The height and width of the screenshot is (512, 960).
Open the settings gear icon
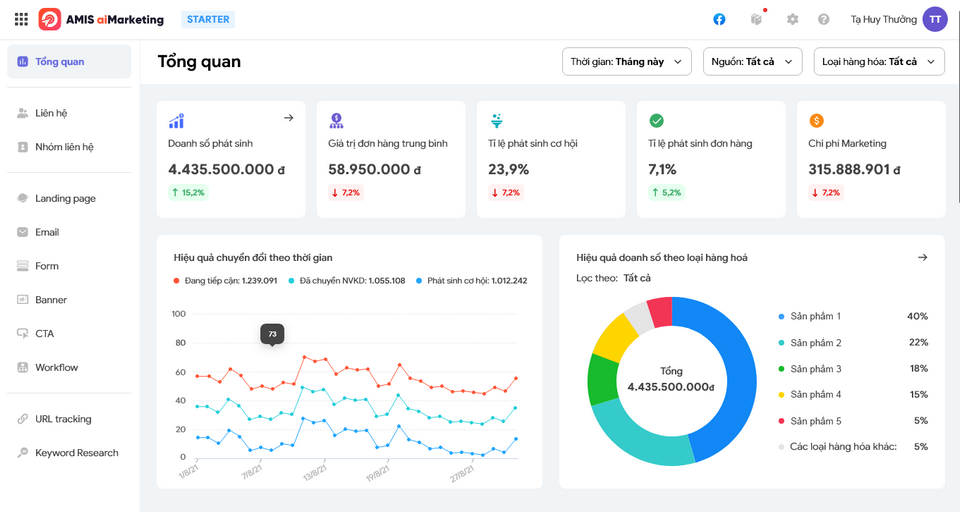click(x=792, y=19)
